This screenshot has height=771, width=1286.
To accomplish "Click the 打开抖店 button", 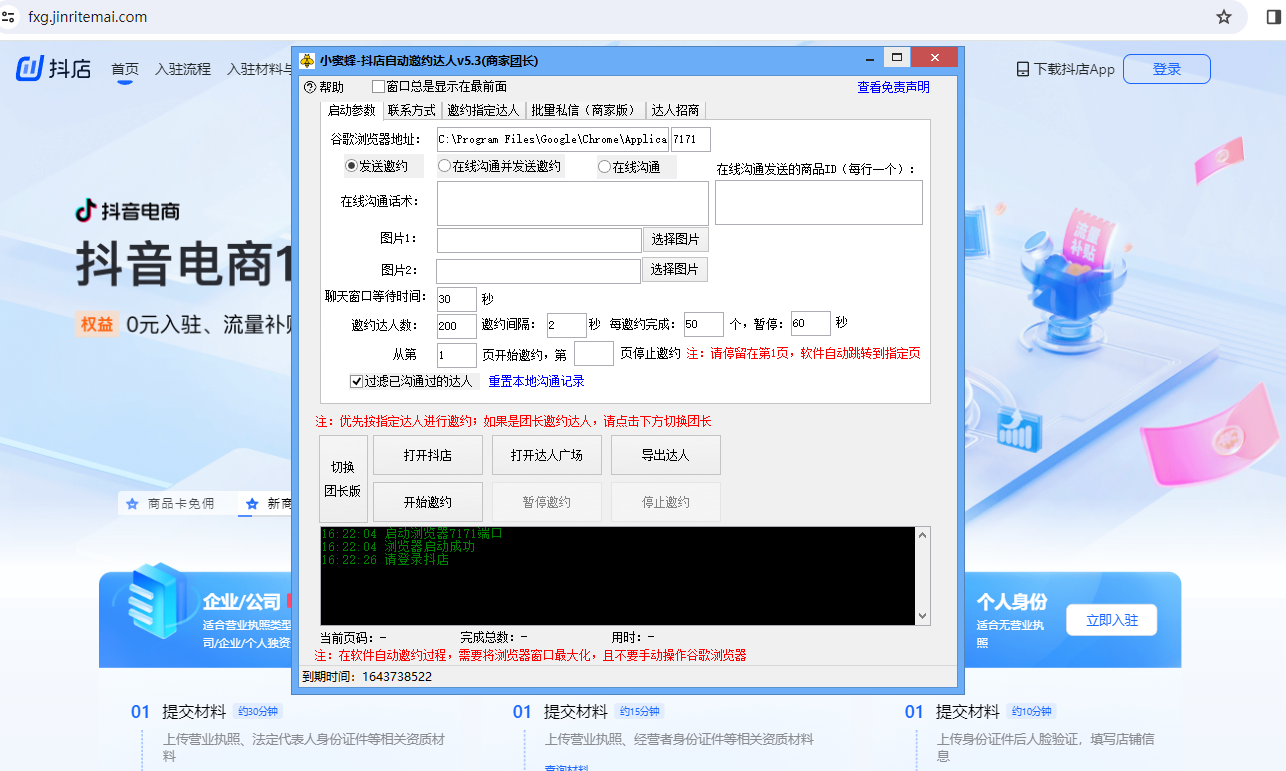I will pos(428,455).
